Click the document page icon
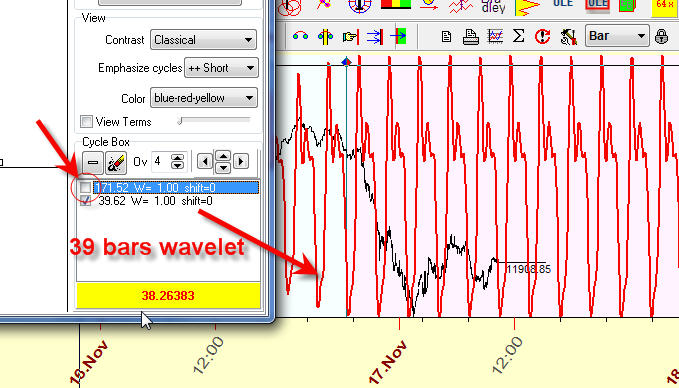The width and height of the screenshot is (679, 388). pos(446,36)
